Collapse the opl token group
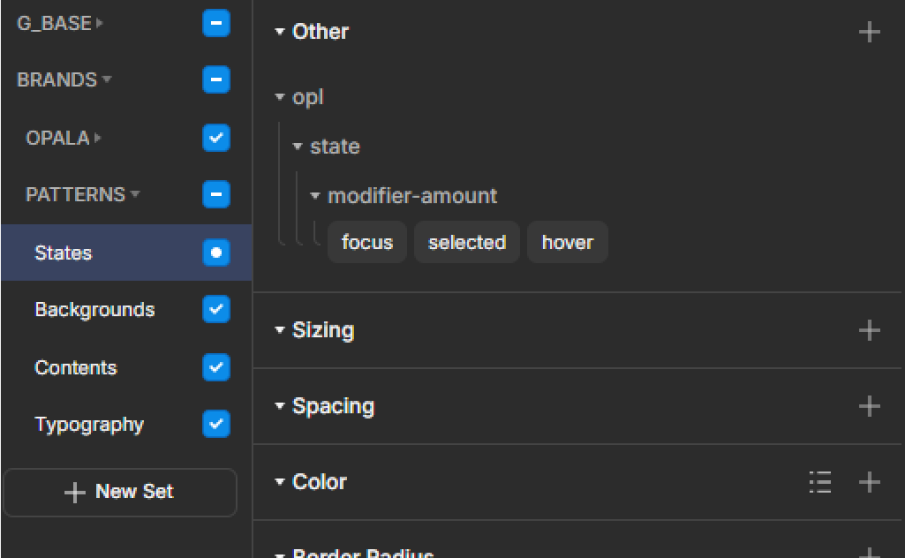The width and height of the screenshot is (905, 558). [280, 98]
